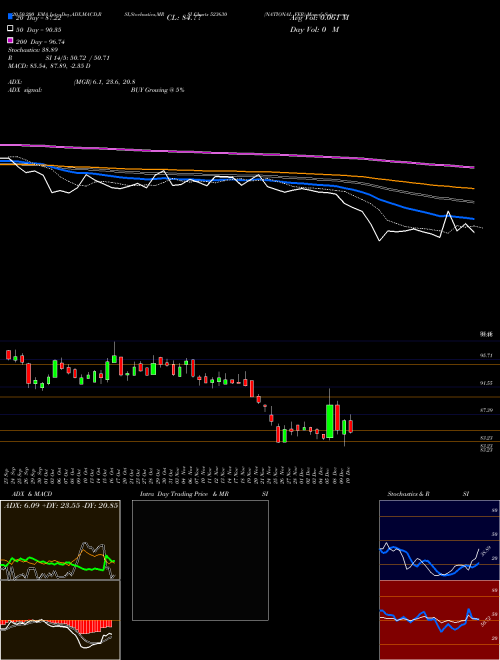Click the 91.55 price axis label
500x660 pixels.
pyautogui.click(x=487, y=383)
